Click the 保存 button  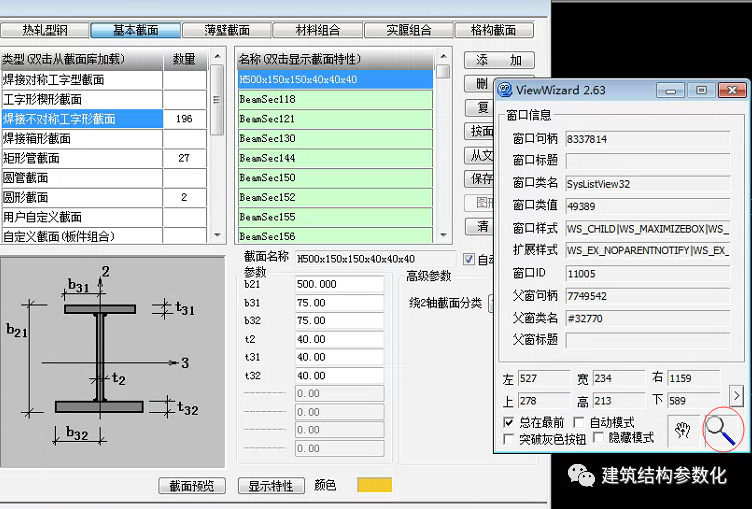point(479,179)
